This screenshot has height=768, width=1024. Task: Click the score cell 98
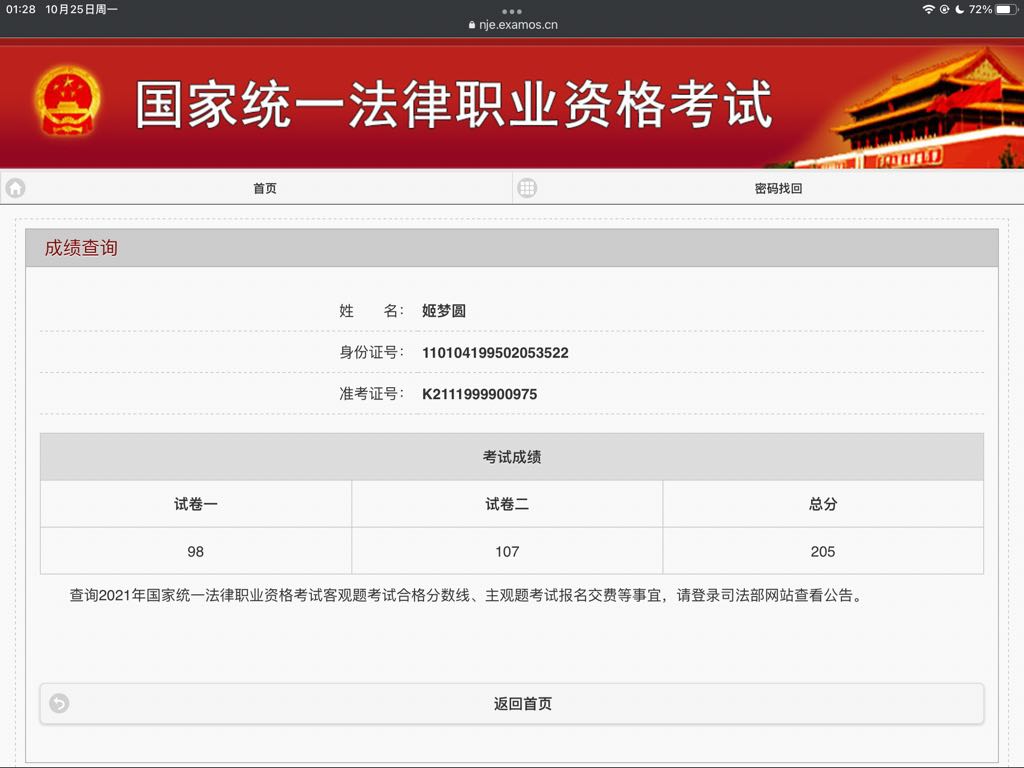[x=196, y=551]
